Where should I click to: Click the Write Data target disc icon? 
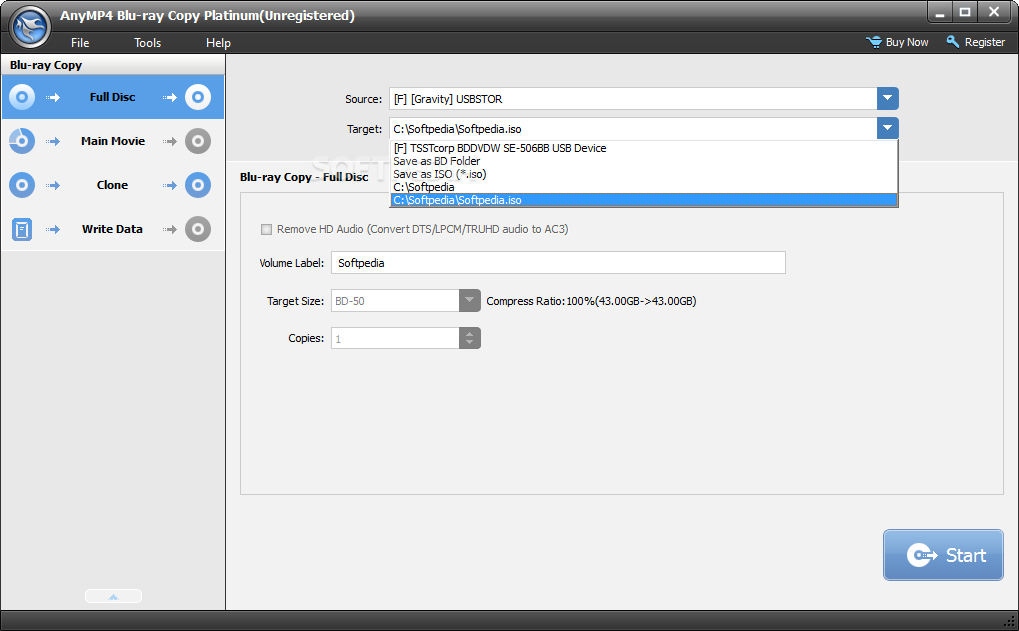pos(198,229)
